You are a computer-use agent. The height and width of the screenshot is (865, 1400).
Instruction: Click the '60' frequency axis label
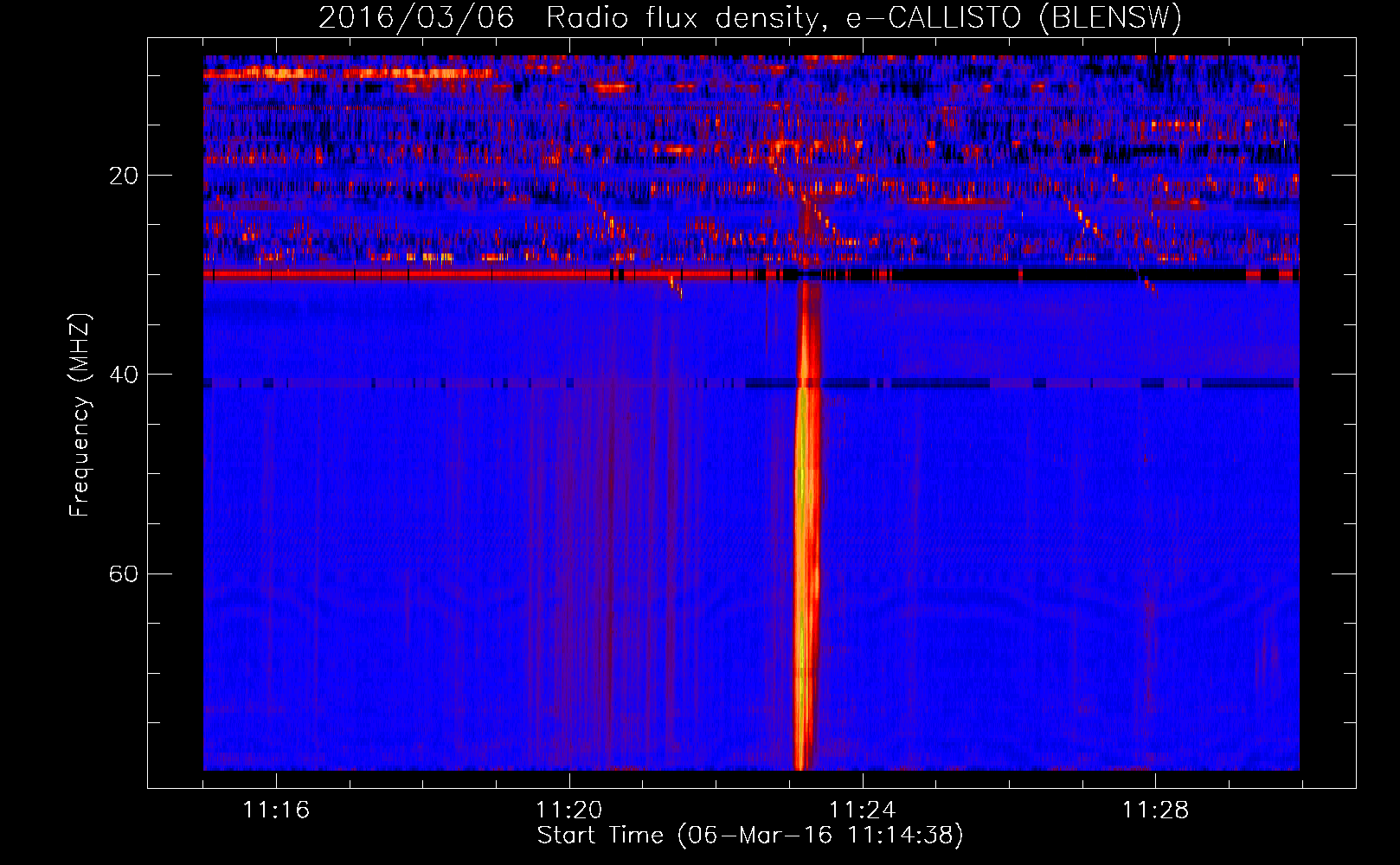click(124, 574)
